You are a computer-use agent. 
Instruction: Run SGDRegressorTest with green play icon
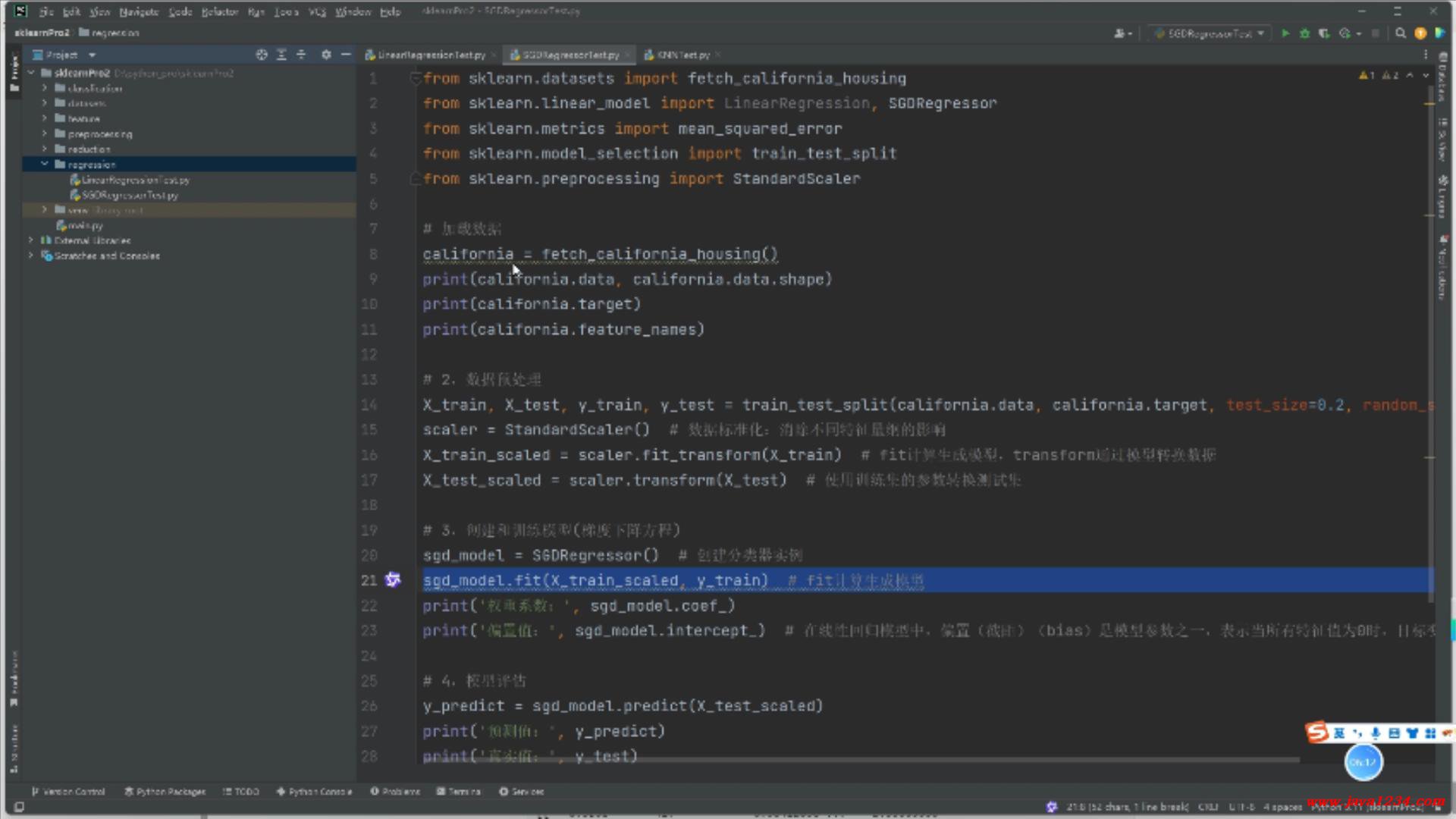click(1285, 33)
